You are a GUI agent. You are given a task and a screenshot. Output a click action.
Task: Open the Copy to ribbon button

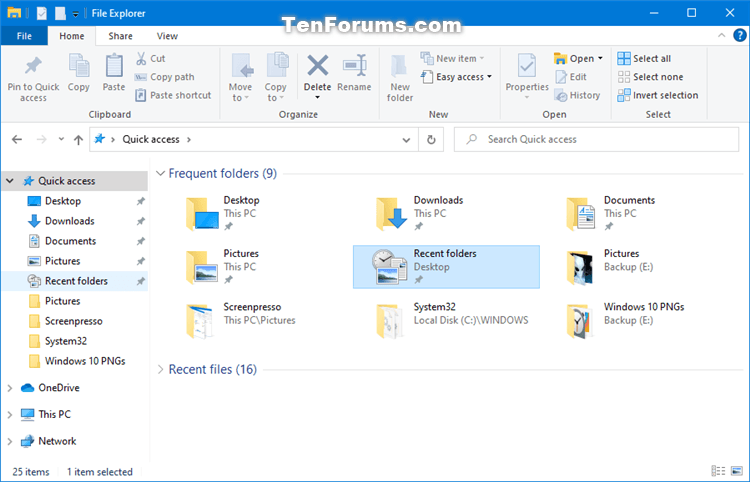tap(276, 77)
